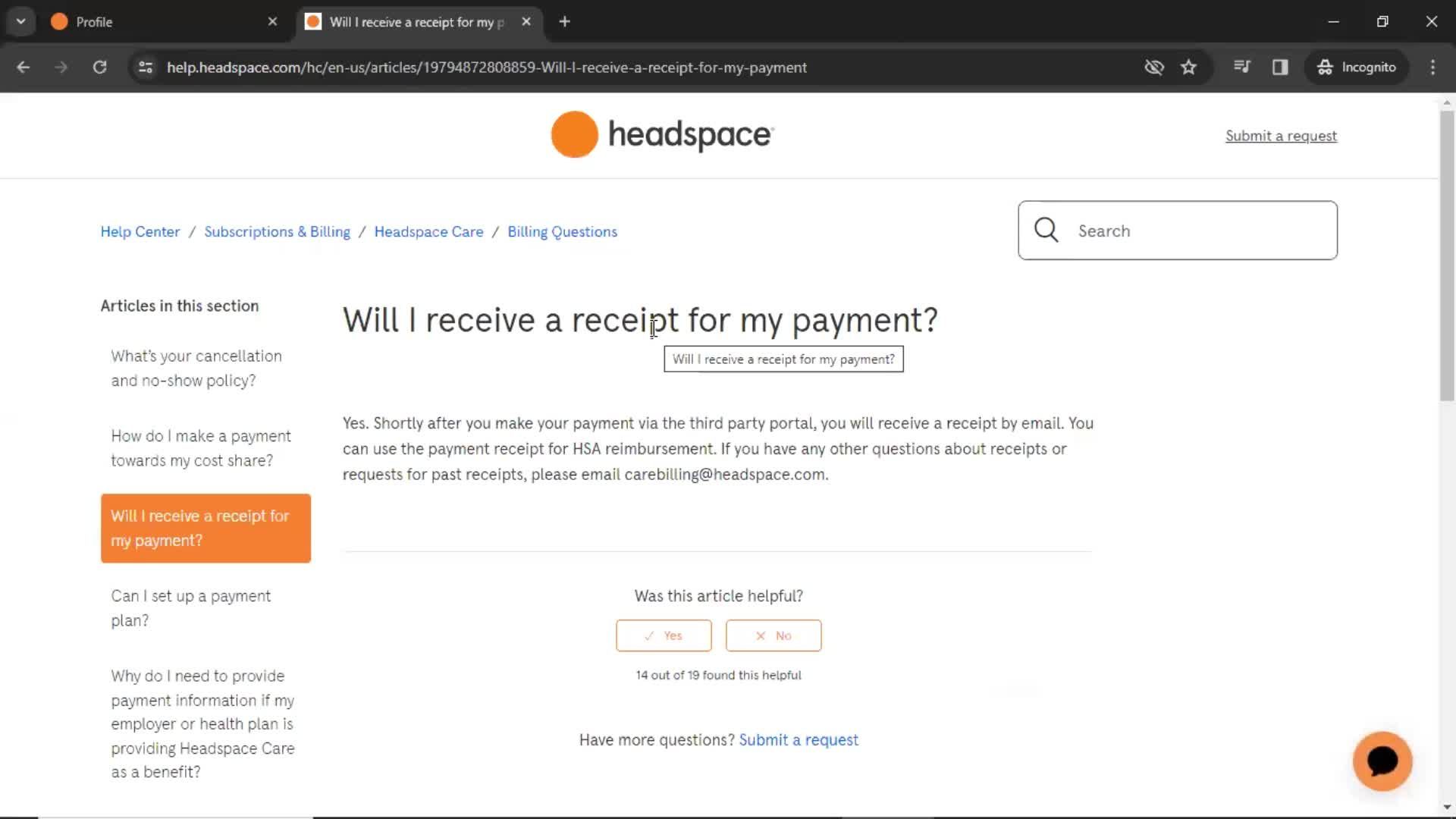View site information icon in address bar
The height and width of the screenshot is (819, 1456).
146,67
